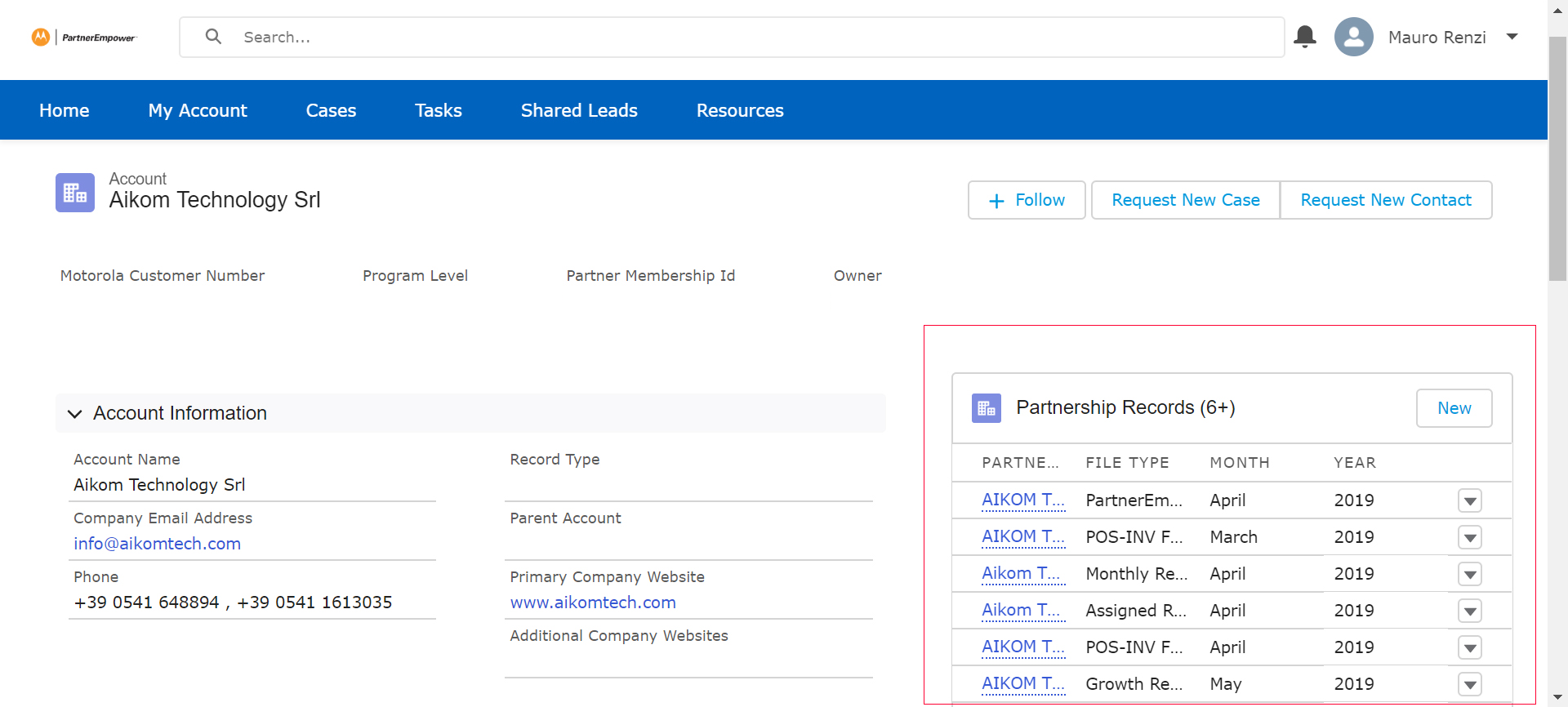Click the Owner field label
Image resolution: width=1568 pixels, height=707 pixels.
(857, 276)
